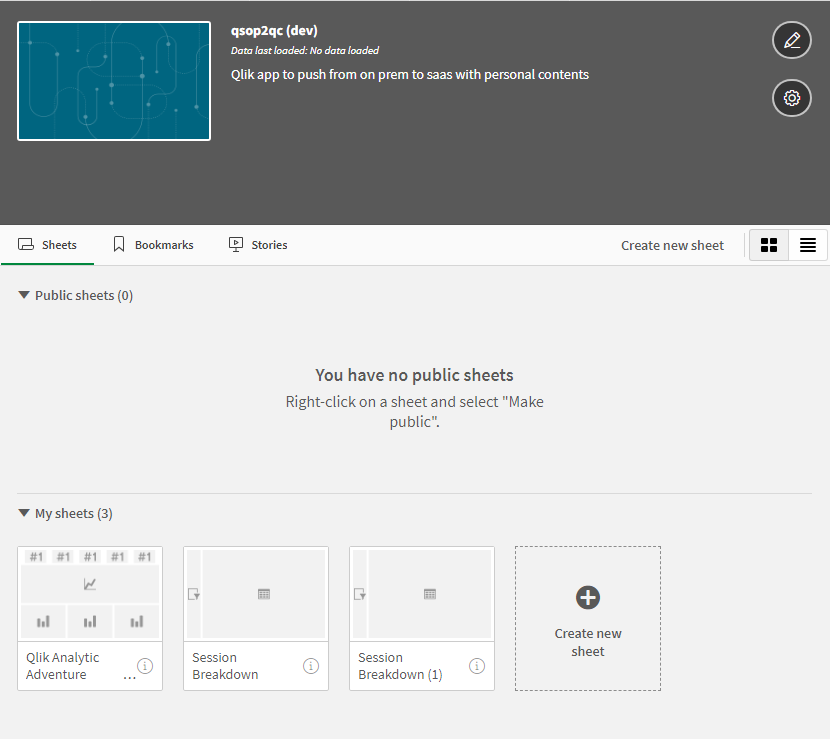830x739 pixels.
Task: Open the Bookmarks tab
Action: coord(153,245)
